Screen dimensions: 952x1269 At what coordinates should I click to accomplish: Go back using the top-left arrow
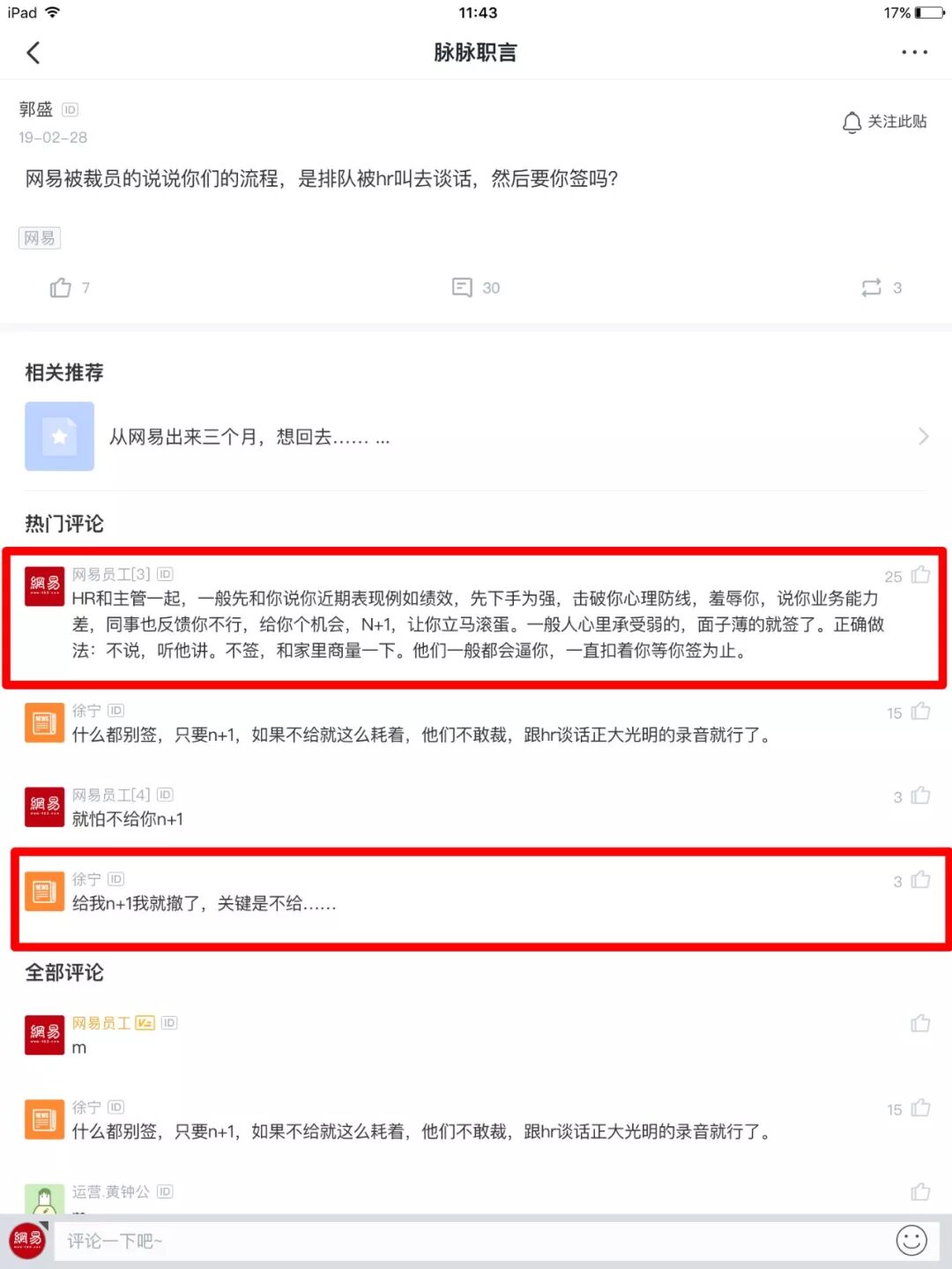(33, 53)
